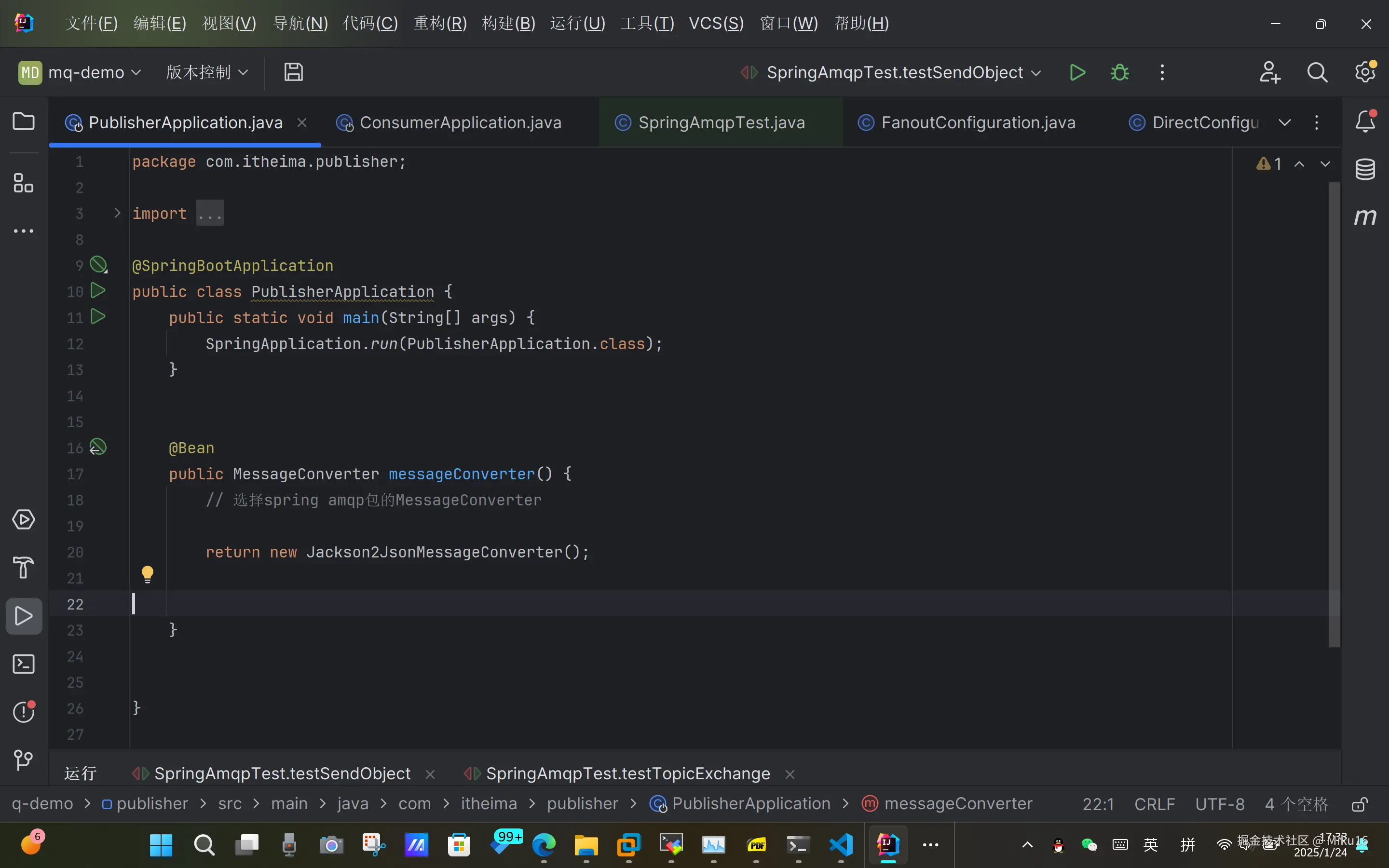This screenshot has height=868, width=1389.
Task: Click the quick-fix light bulb in editor
Action: pyautogui.click(x=148, y=573)
